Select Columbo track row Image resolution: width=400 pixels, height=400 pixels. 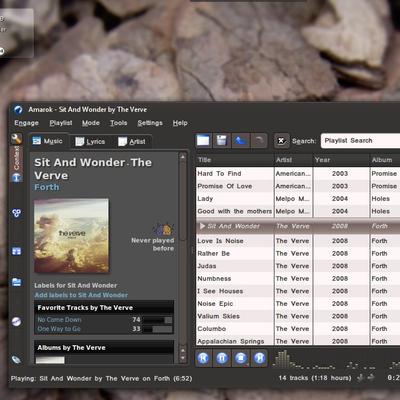coord(298,329)
